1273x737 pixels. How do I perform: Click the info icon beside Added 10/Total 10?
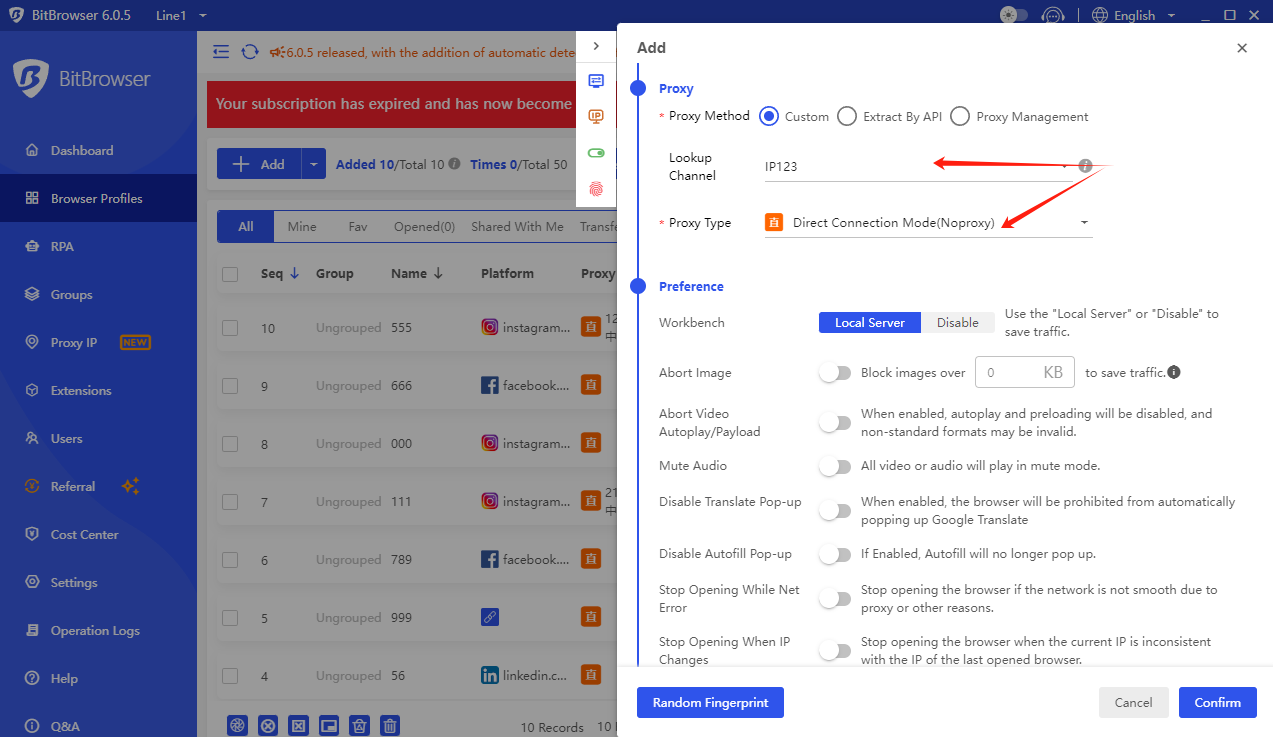pos(454,164)
